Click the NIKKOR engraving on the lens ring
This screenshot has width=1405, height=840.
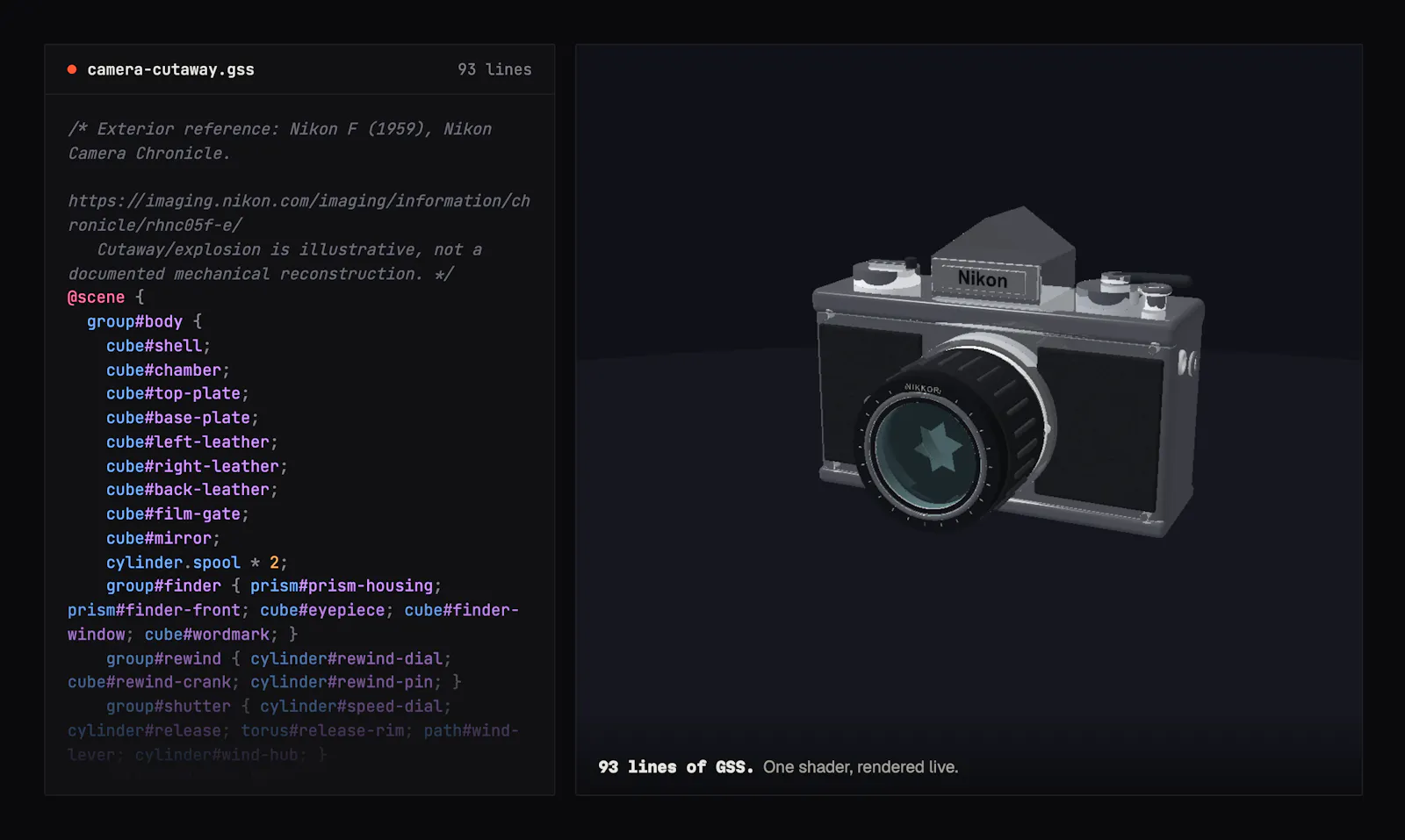pos(922,387)
